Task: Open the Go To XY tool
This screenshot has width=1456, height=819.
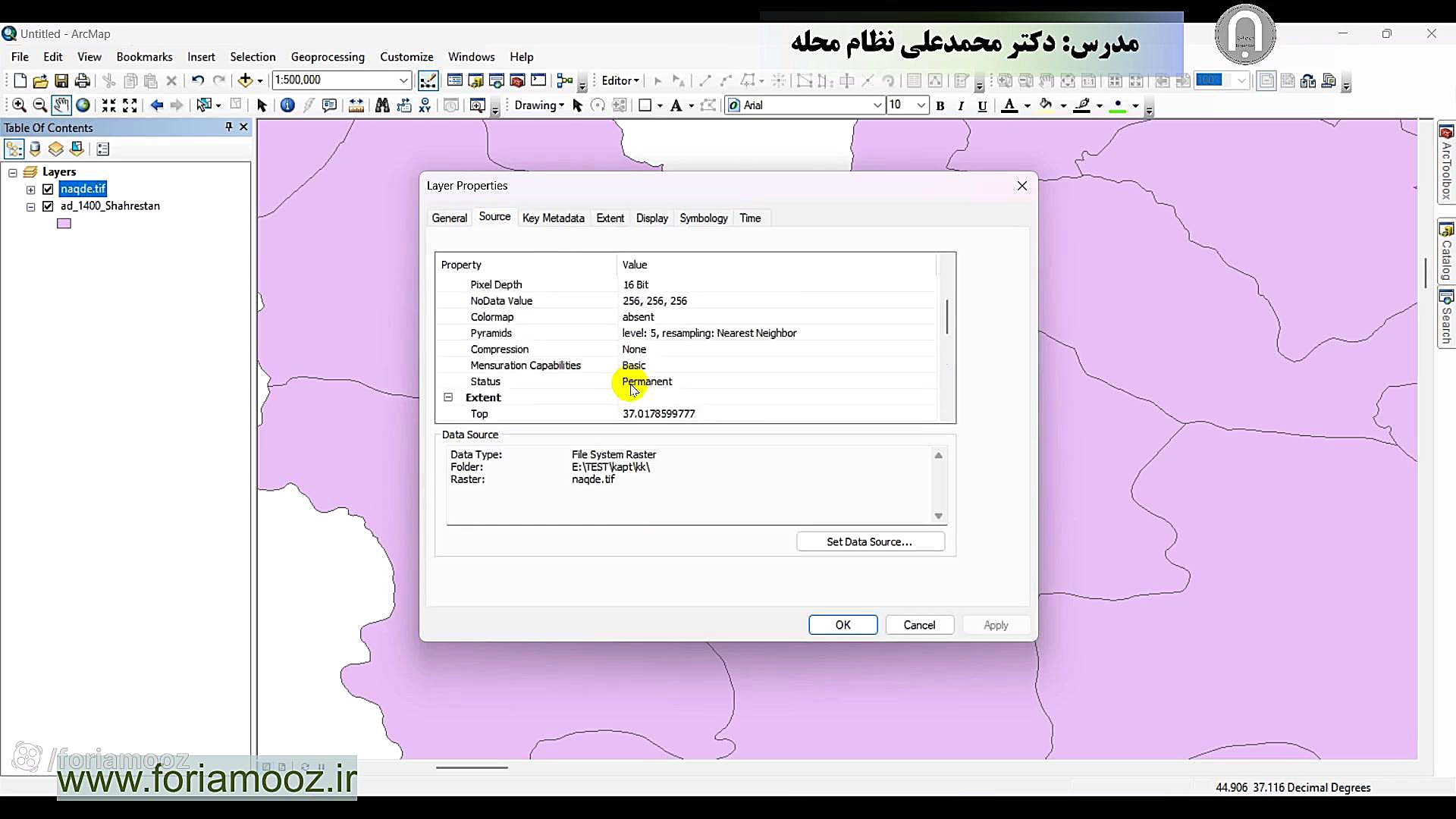Action: click(425, 105)
